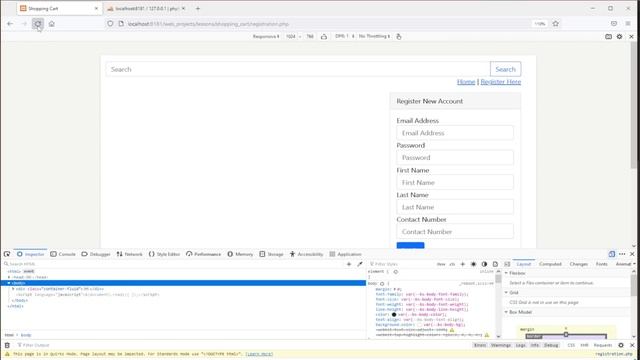Screen dimensions: 640x360
Task: Click the Contact Number input field
Action: pyautogui.click(x=455, y=232)
